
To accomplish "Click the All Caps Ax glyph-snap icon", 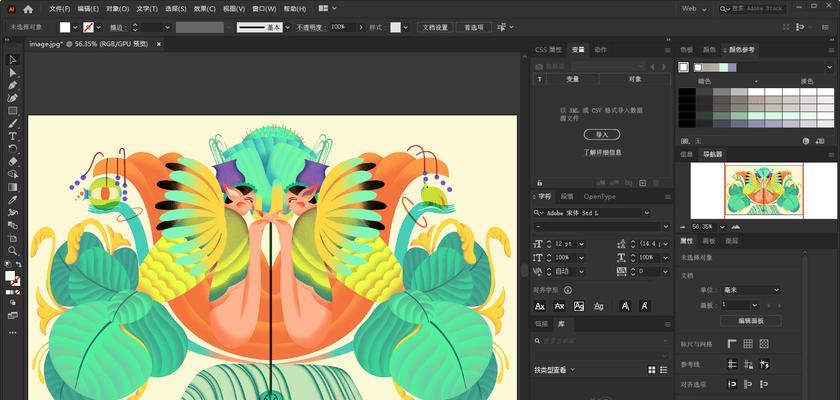I will (x=540, y=306).
